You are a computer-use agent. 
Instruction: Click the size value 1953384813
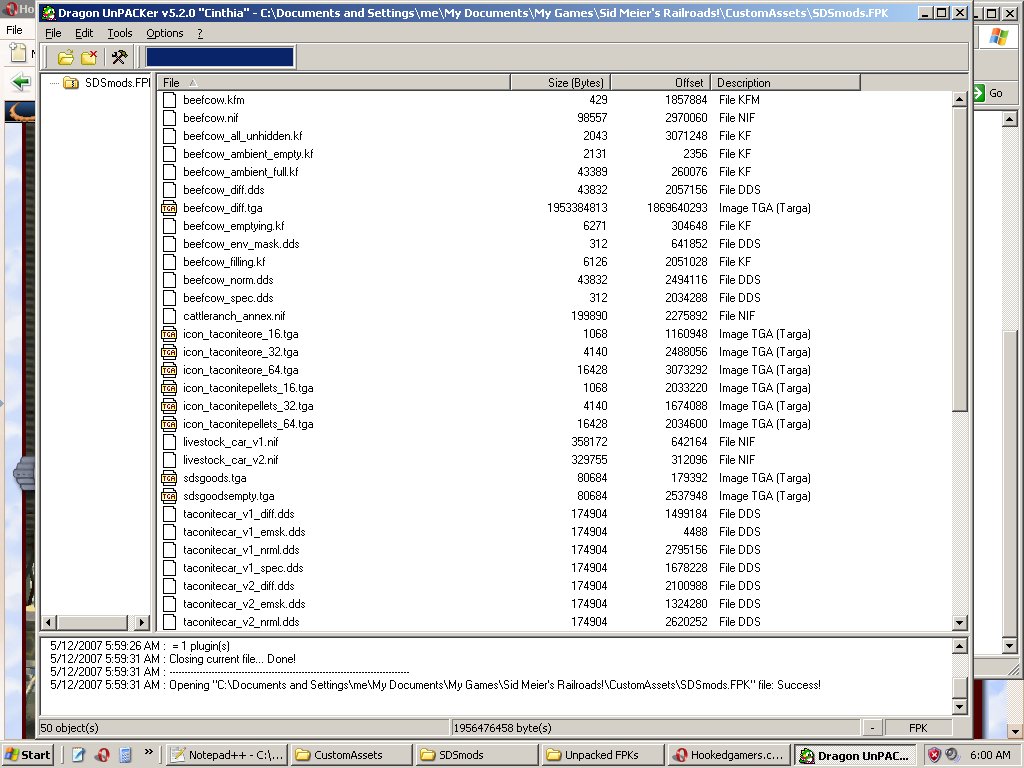coord(577,208)
